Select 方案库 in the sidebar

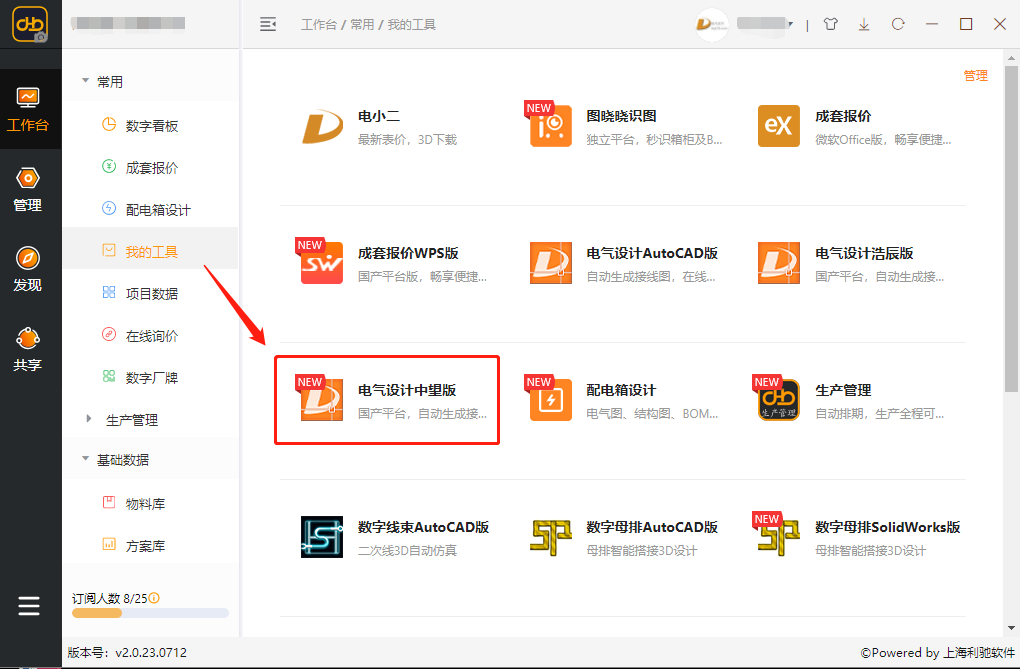[x=150, y=545]
